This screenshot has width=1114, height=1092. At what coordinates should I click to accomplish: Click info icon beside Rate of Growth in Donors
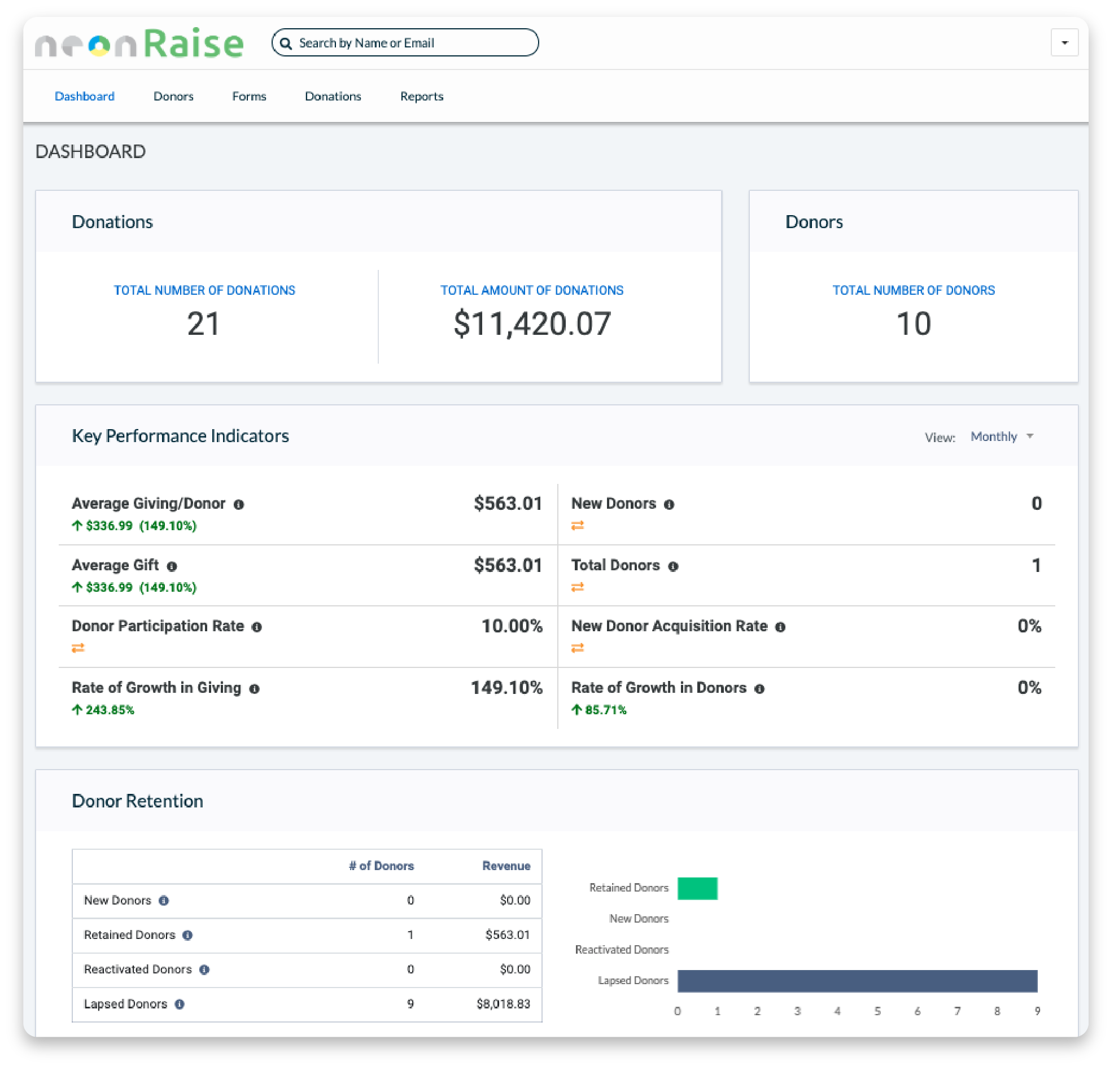tap(759, 689)
